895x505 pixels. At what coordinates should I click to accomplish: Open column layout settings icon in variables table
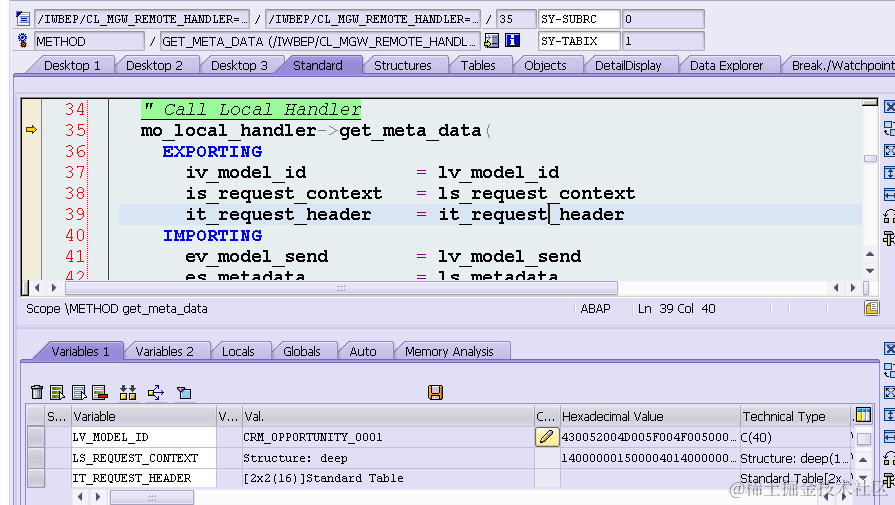pyautogui.click(x=863, y=415)
